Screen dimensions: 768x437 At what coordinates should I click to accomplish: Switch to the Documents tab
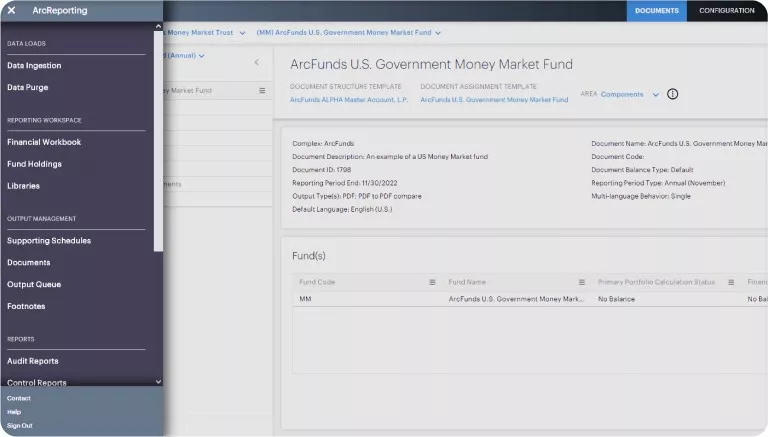pos(656,10)
